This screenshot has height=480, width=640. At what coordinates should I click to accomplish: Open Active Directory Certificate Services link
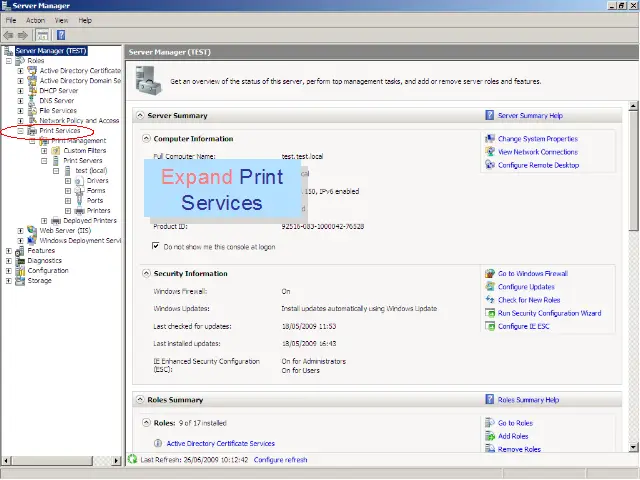click(220, 443)
